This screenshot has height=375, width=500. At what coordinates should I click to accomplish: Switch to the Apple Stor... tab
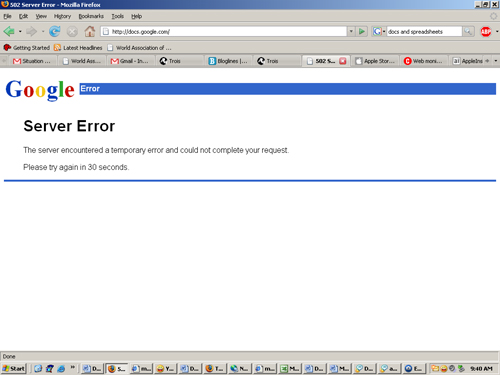pyautogui.click(x=375, y=61)
